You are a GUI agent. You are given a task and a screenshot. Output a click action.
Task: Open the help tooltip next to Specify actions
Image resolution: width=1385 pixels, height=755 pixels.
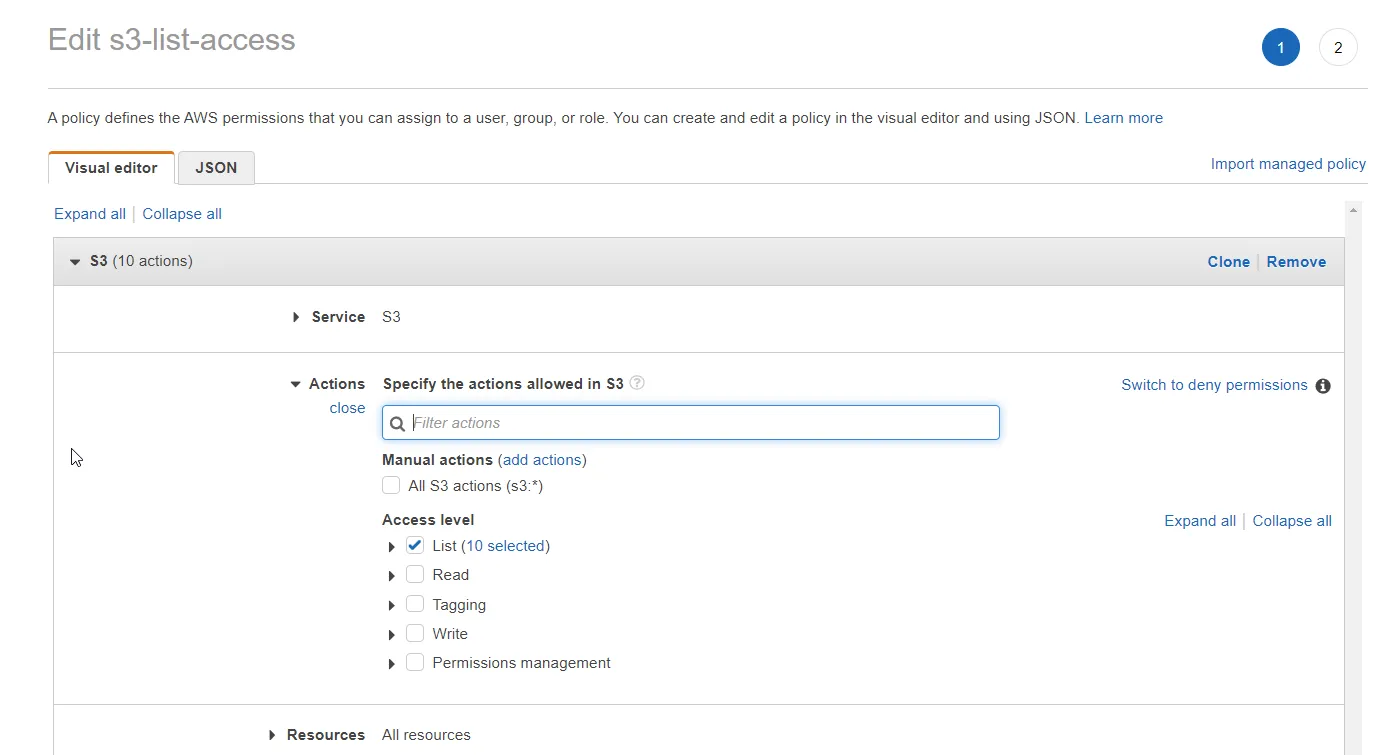637,383
